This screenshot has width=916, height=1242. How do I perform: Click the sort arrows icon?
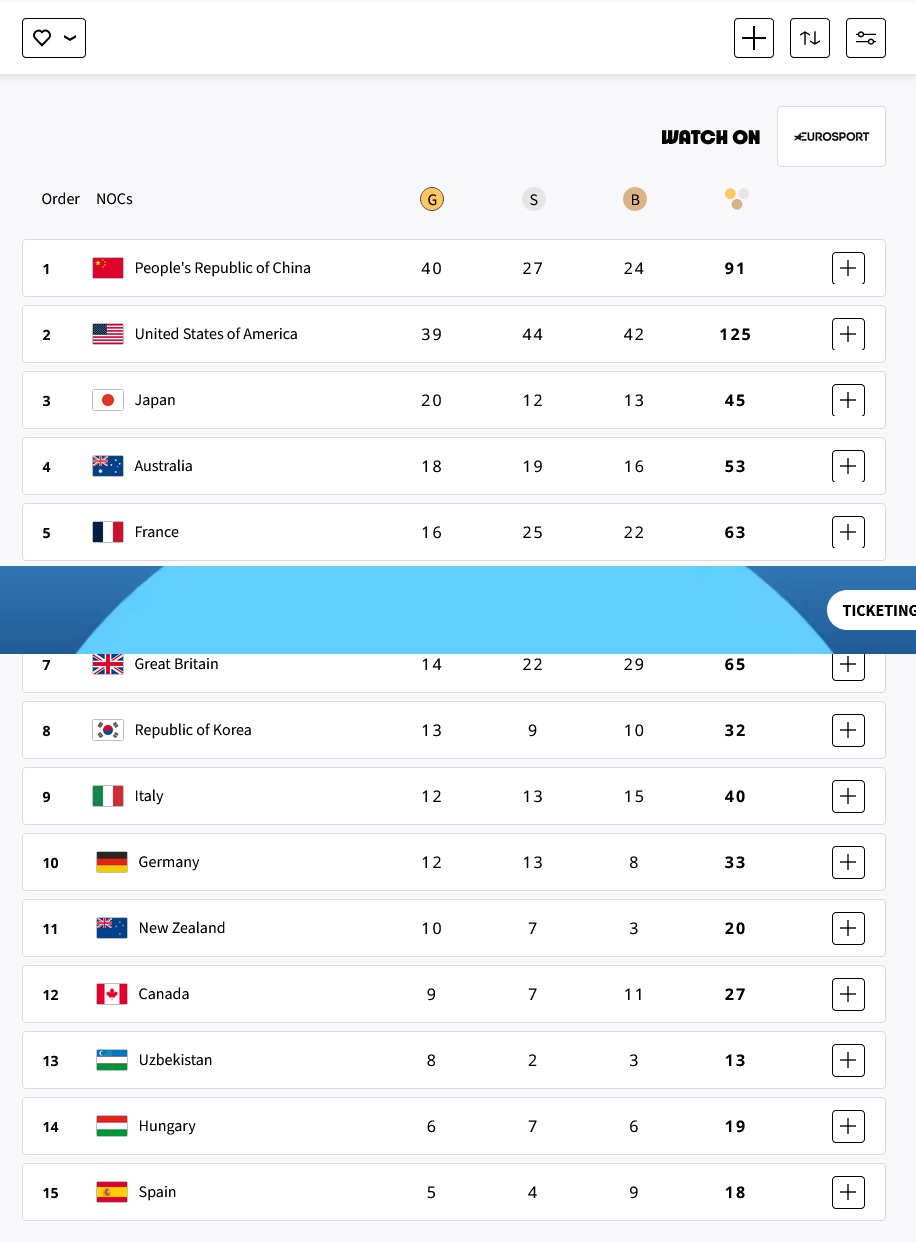tap(810, 38)
